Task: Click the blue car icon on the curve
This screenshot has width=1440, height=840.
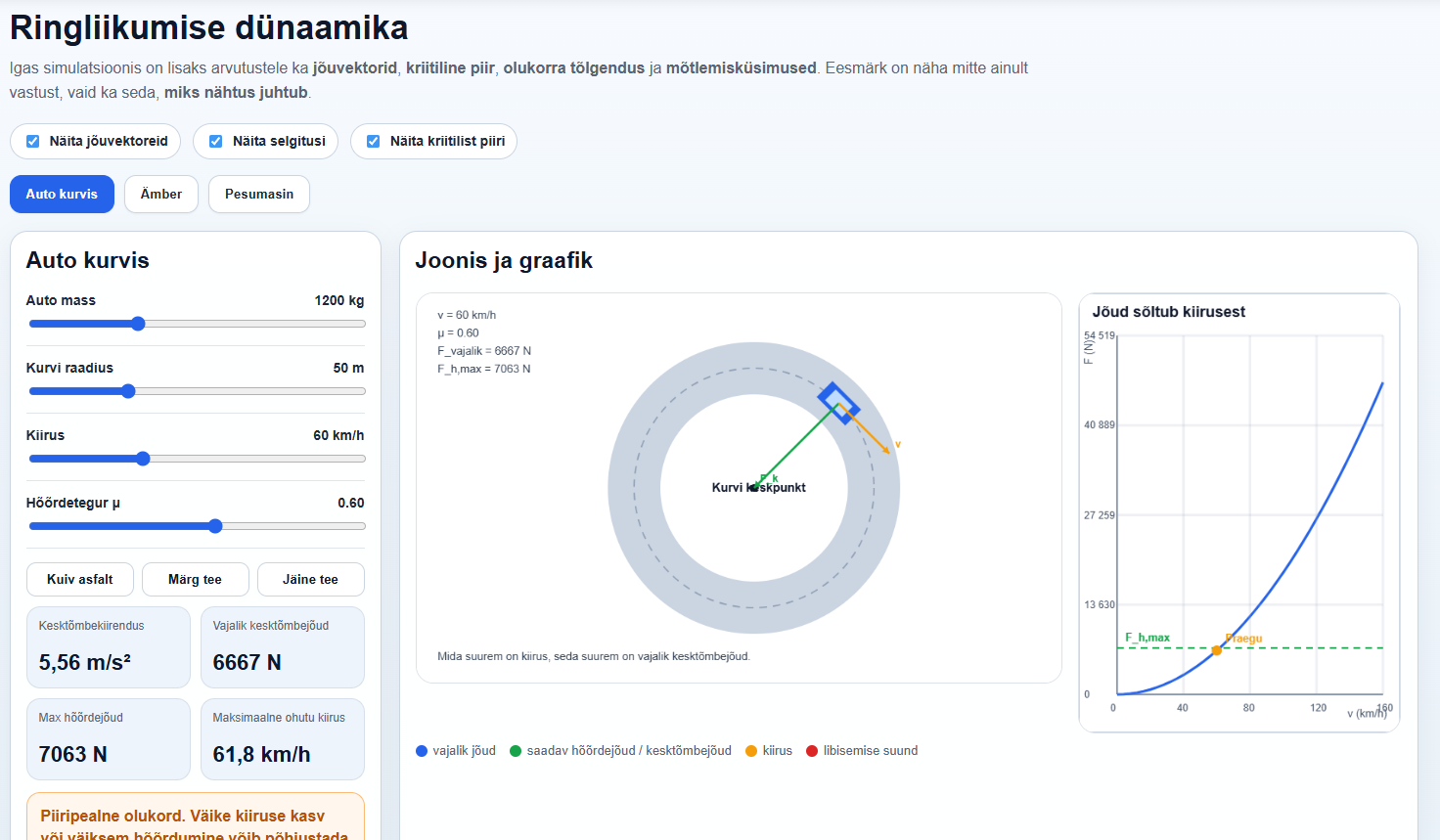Action: 838,403
